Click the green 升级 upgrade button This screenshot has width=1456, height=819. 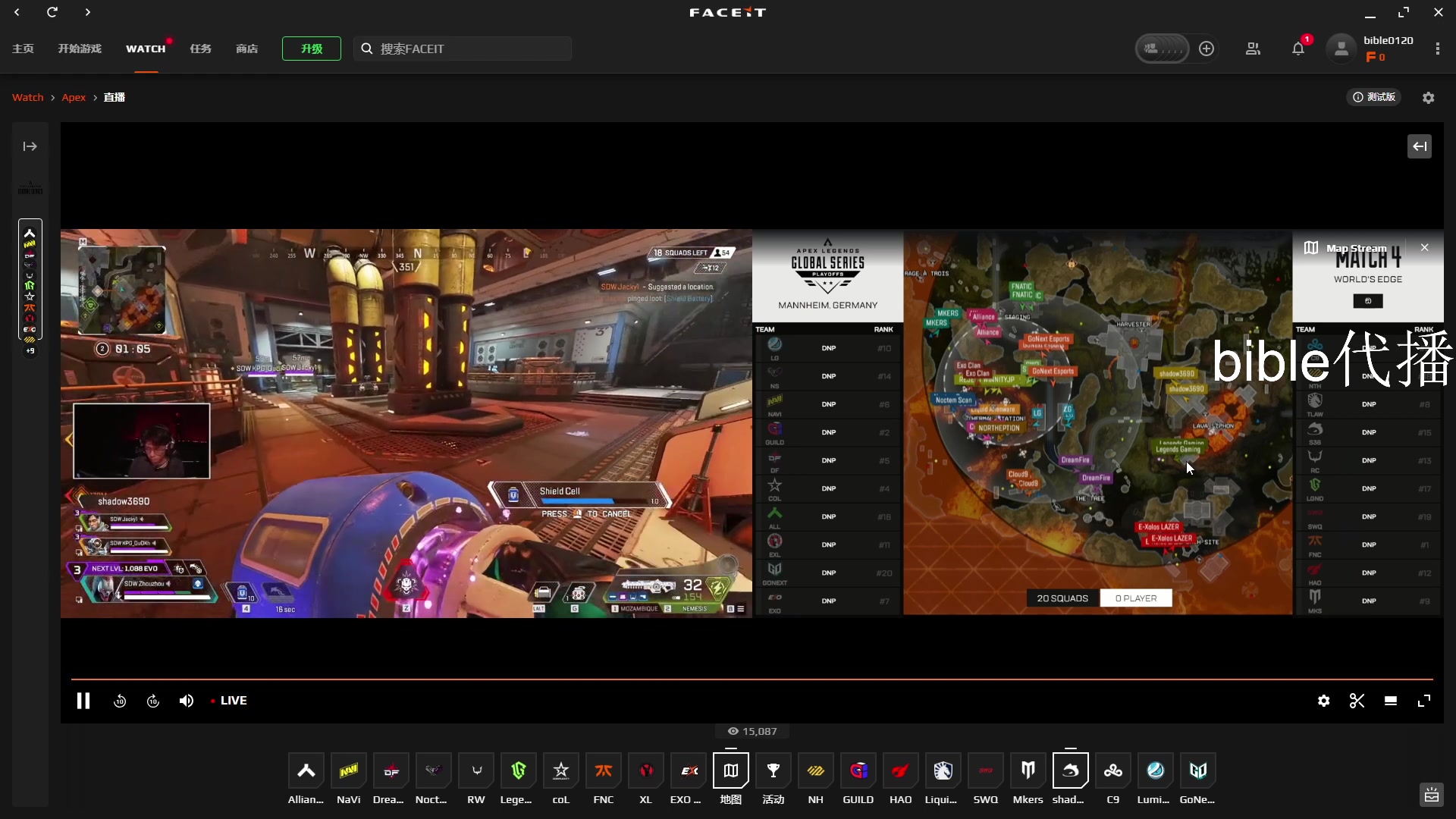[x=312, y=49]
